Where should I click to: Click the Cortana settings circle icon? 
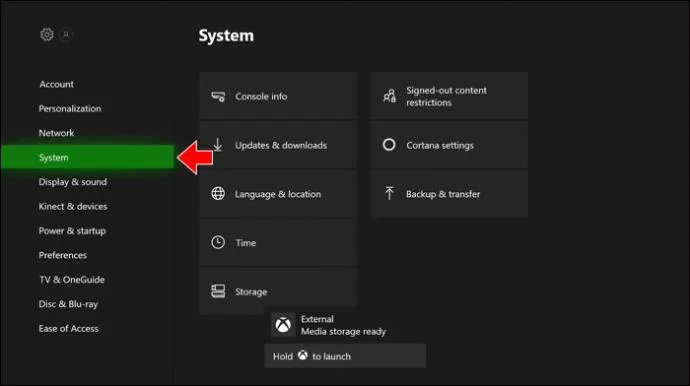click(389, 145)
